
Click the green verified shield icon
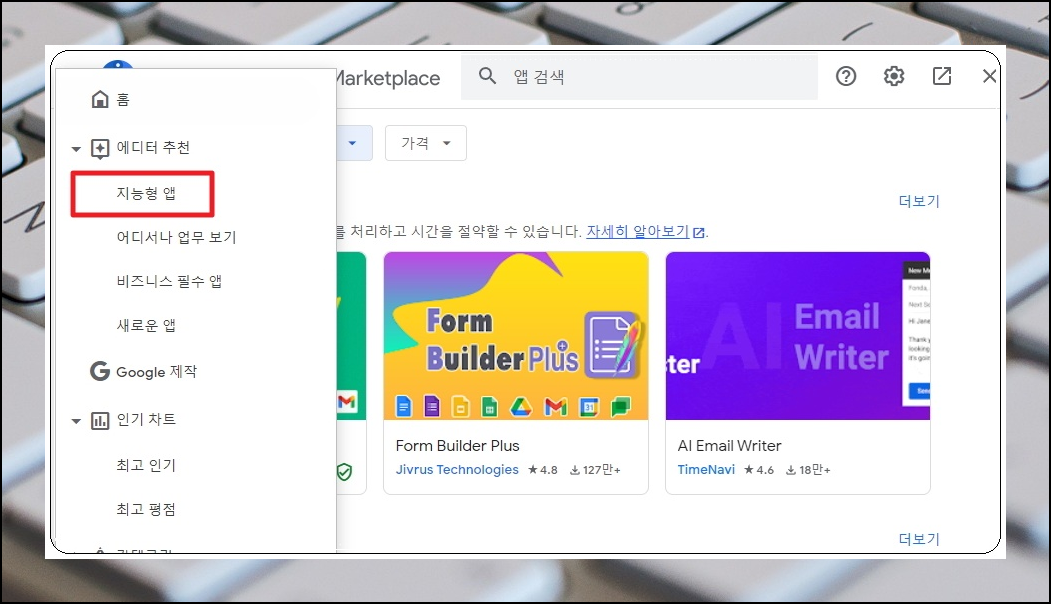(345, 472)
